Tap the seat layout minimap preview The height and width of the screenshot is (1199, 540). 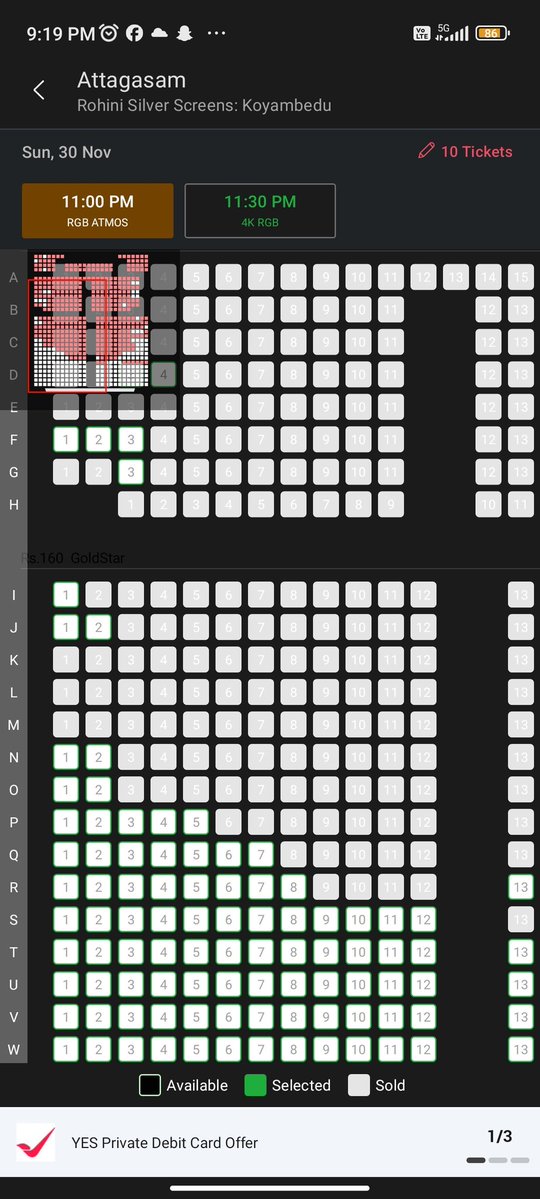click(x=90, y=323)
